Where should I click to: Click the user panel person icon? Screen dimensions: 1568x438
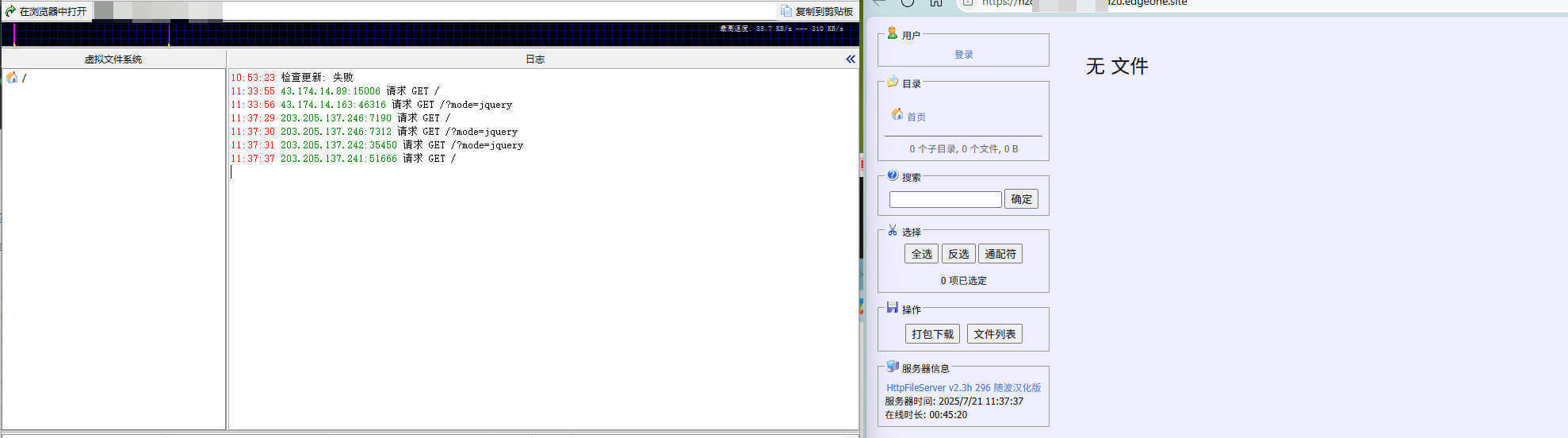[893, 33]
